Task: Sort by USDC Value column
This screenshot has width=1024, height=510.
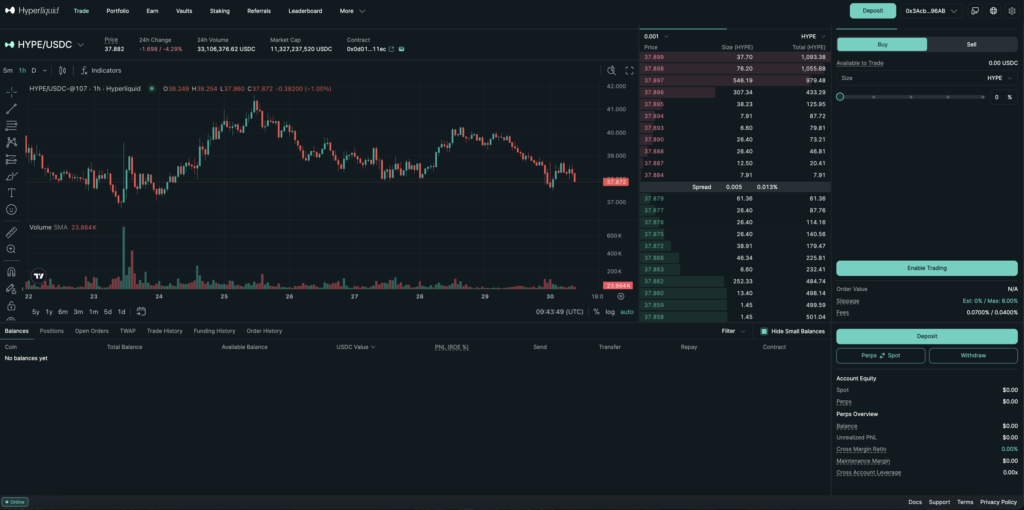Action: [x=356, y=347]
